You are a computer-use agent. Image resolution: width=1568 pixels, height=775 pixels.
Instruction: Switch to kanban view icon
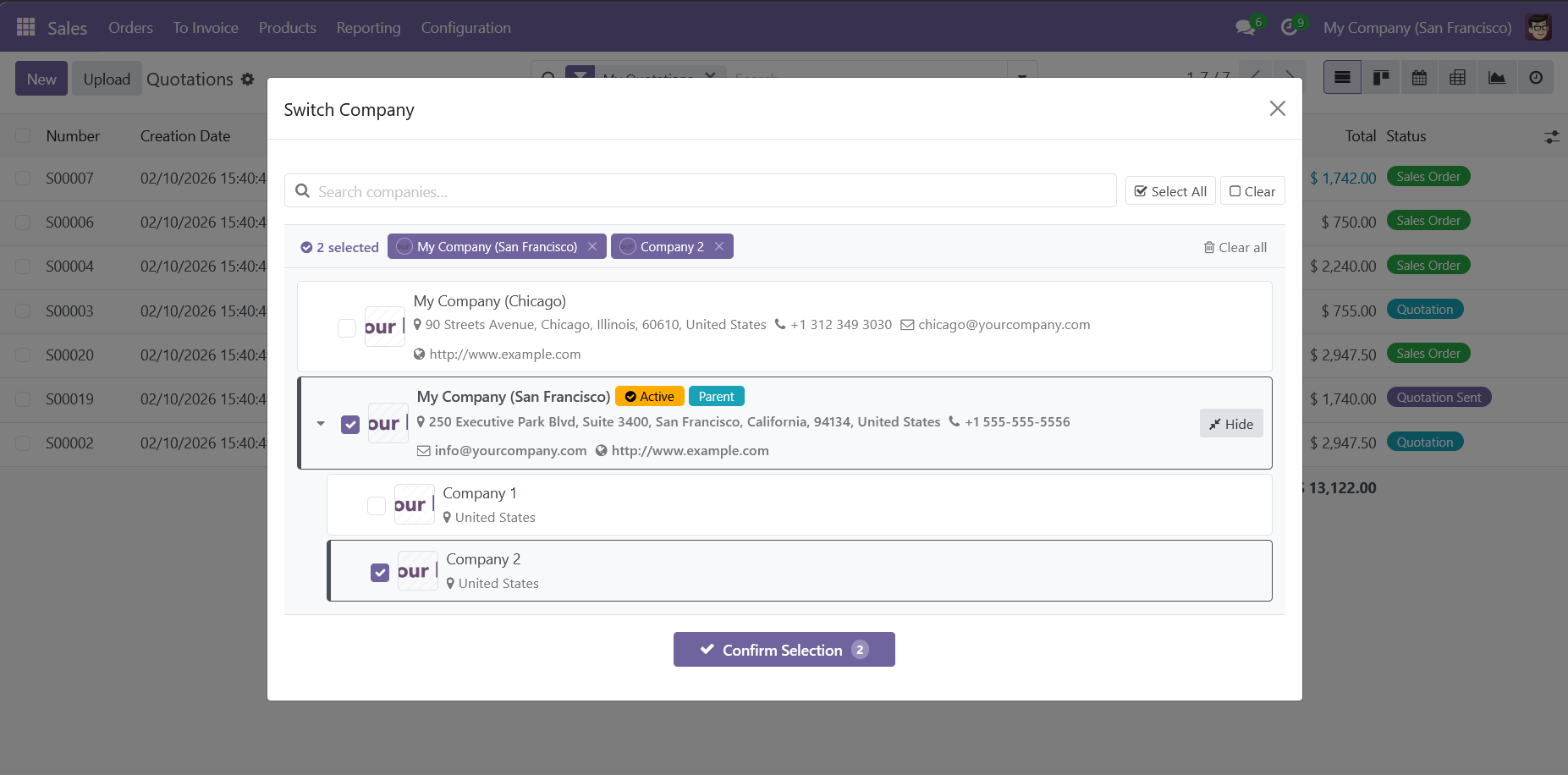[x=1381, y=78]
